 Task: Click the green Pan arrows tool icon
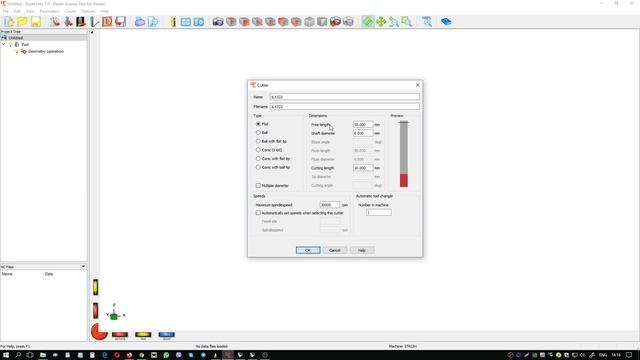(x=381, y=22)
